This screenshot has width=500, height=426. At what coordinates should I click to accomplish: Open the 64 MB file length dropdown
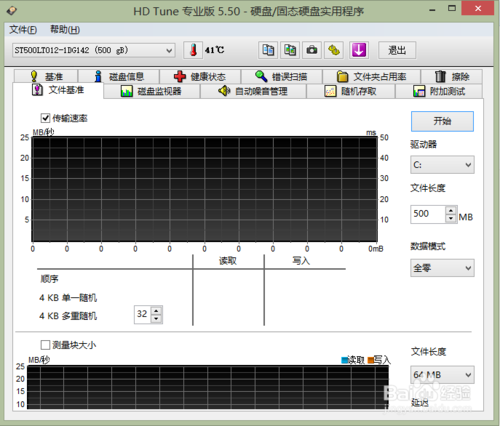pos(442,375)
